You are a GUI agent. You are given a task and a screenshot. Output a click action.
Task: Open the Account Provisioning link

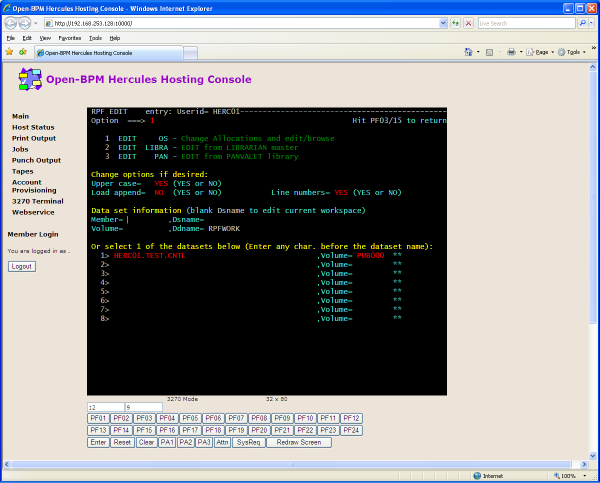[34, 186]
